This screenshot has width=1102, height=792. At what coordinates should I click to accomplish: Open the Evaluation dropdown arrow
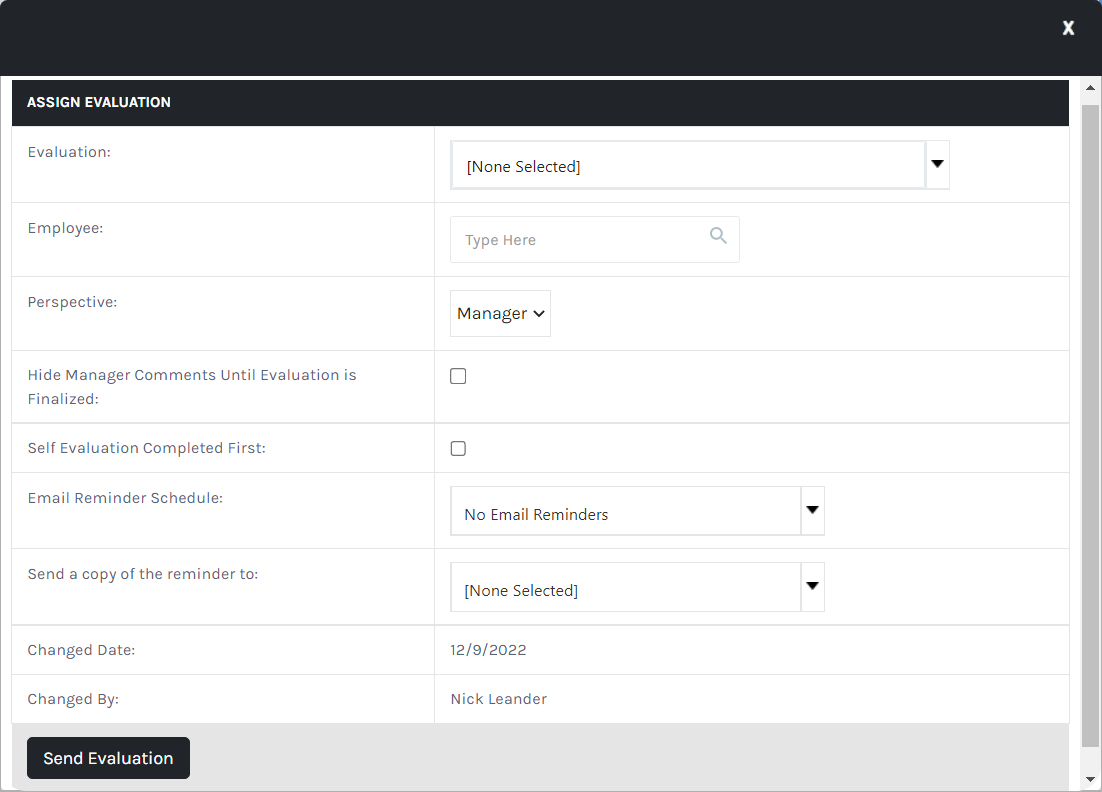pyautogui.click(x=937, y=164)
